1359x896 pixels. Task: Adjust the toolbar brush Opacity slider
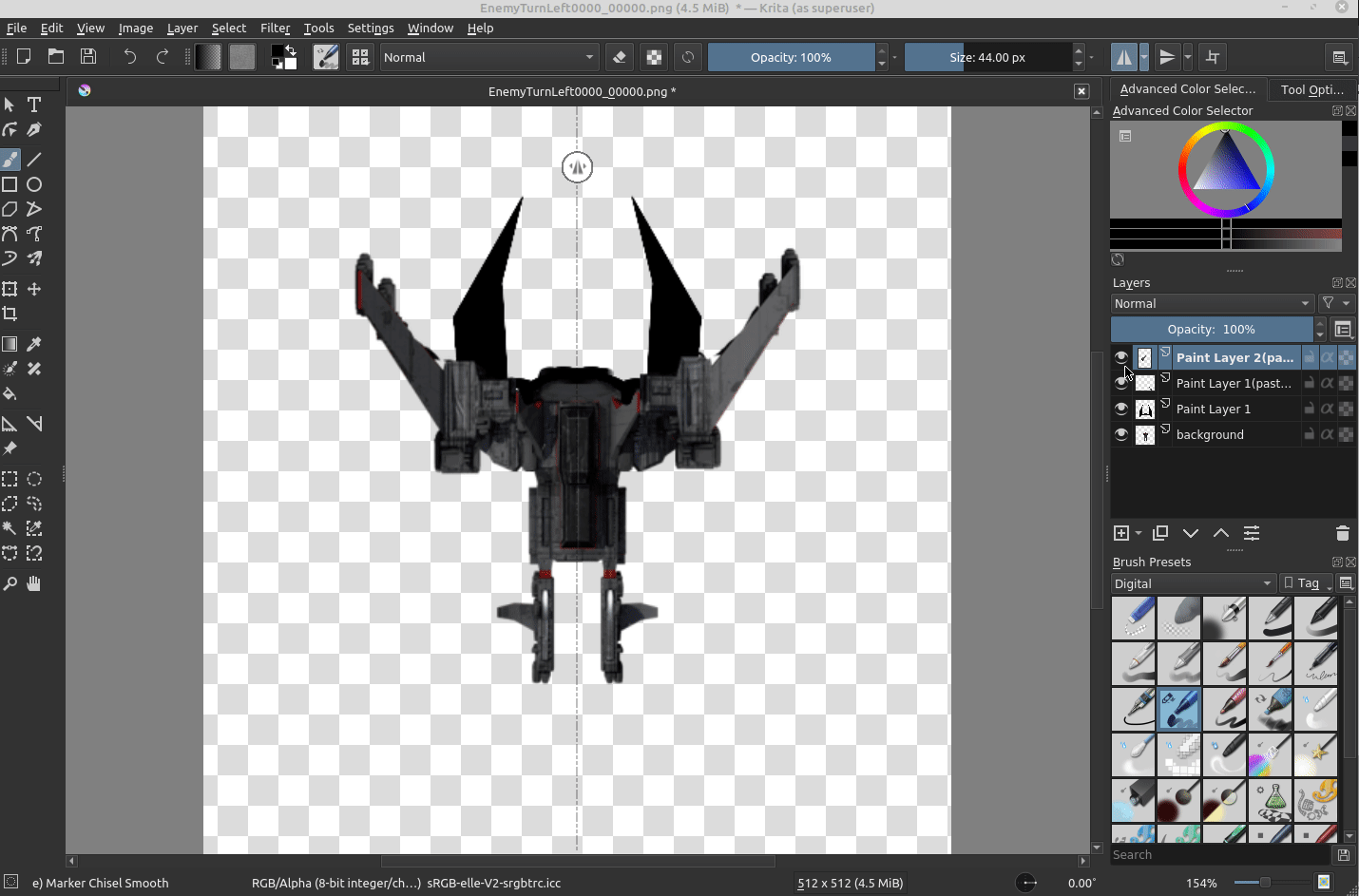click(x=791, y=57)
